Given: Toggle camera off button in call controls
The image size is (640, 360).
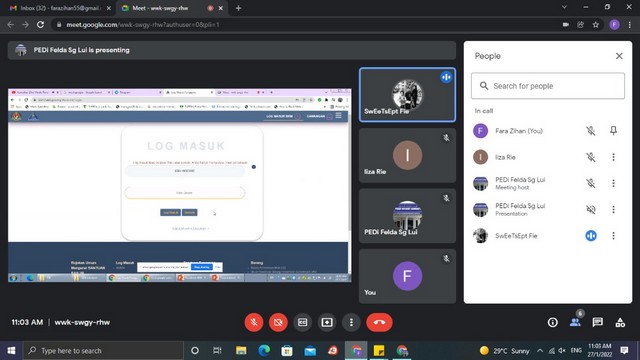Looking at the screenshot, I should pyautogui.click(x=278, y=322).
